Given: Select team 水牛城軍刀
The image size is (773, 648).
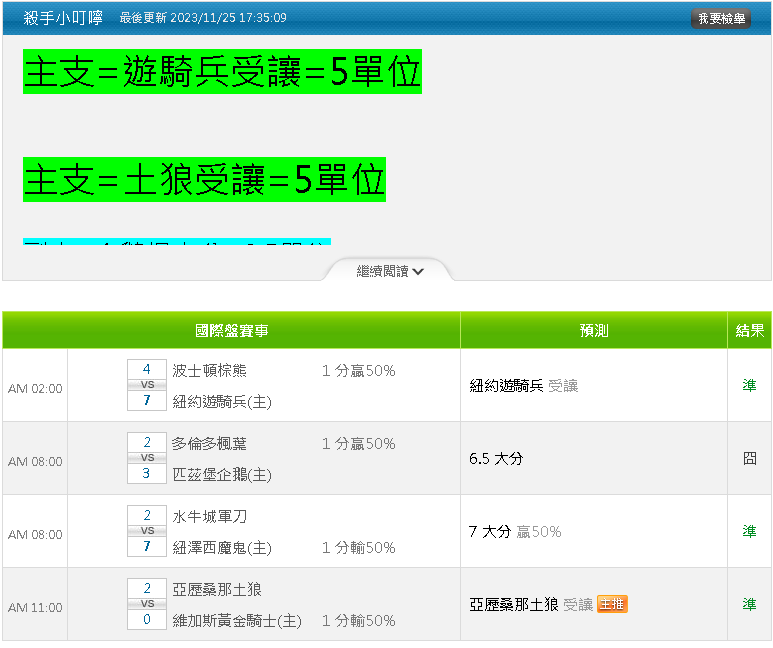Looking at the screenshot, I should (x=210, y=516).
